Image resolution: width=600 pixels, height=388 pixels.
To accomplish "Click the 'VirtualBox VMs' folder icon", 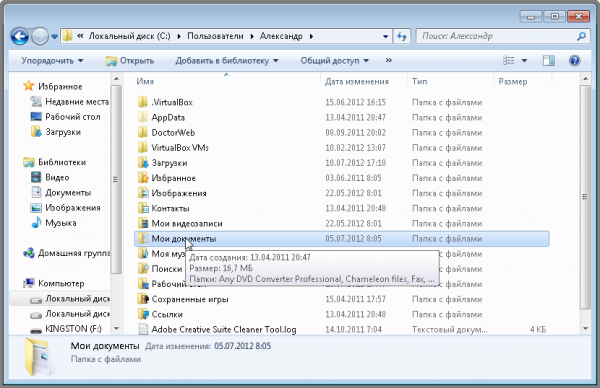I will pos(143,147).
